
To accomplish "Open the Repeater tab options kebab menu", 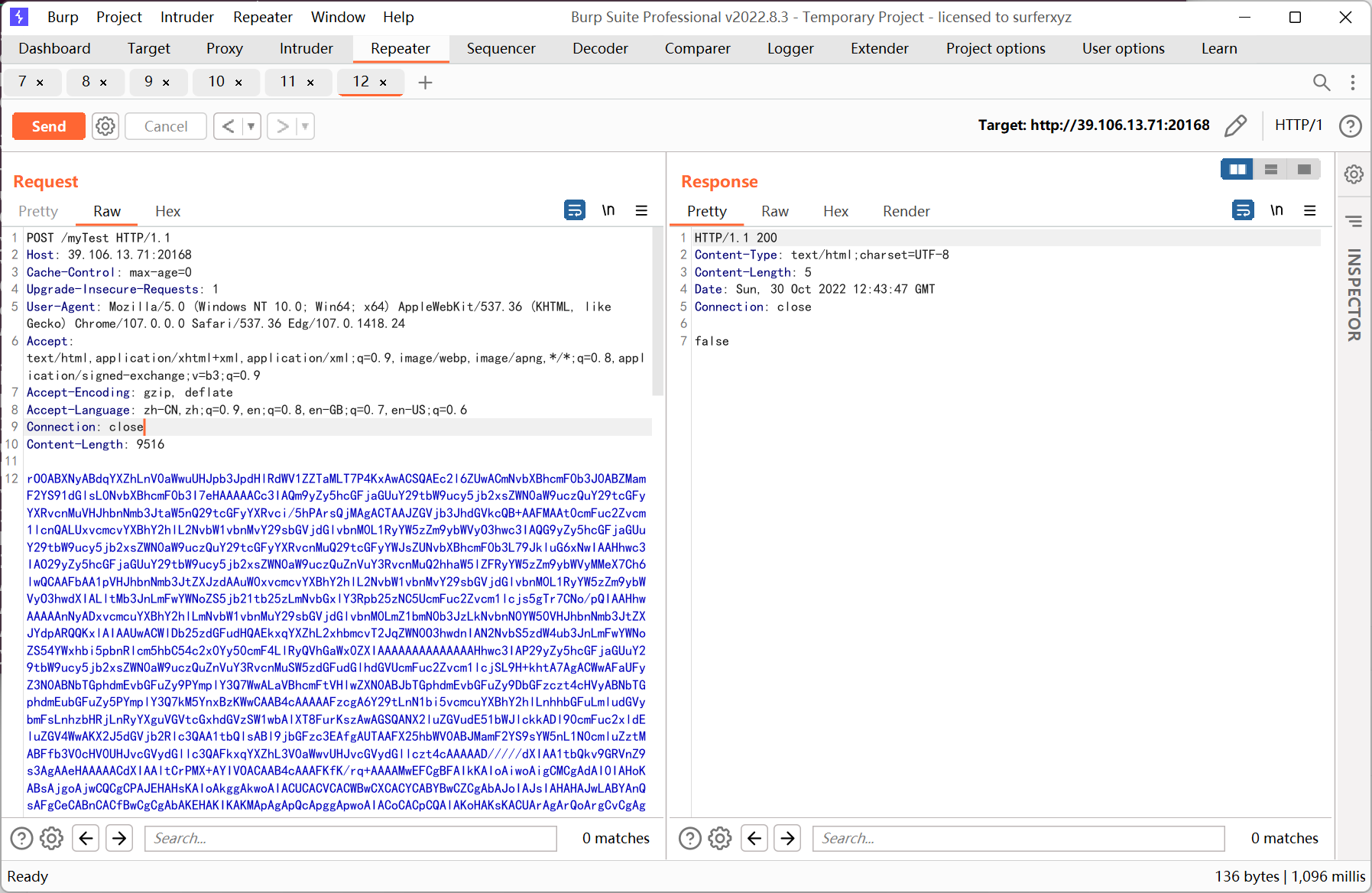I will [x=1352, y=82].
